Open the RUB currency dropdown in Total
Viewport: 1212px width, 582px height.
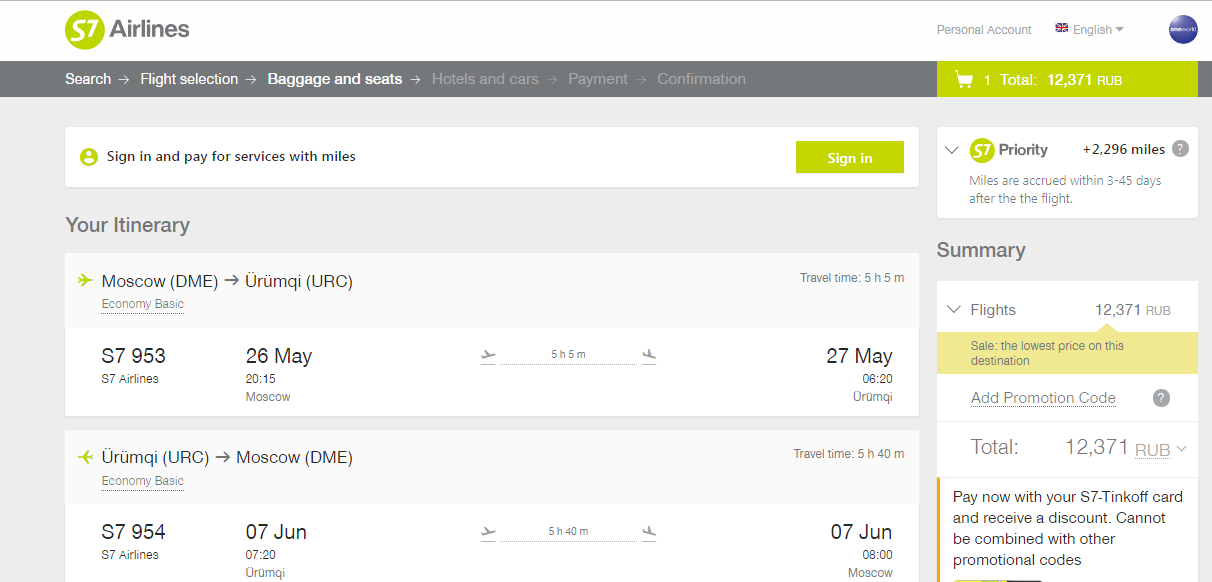[x=1161, y=449]
